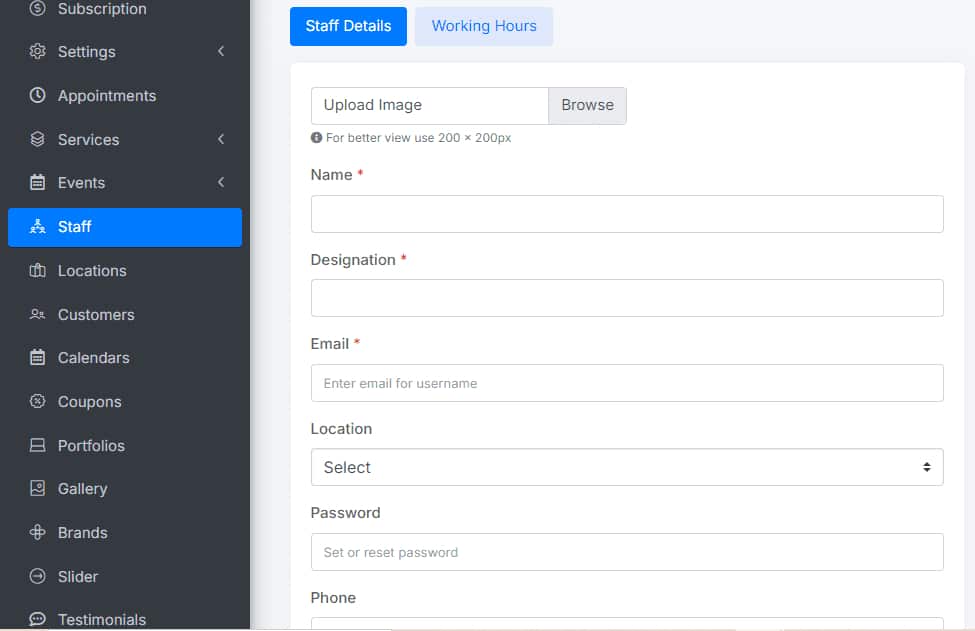
Task: Expand the Settings submenu chevron
Action: [x=221, y=52]
